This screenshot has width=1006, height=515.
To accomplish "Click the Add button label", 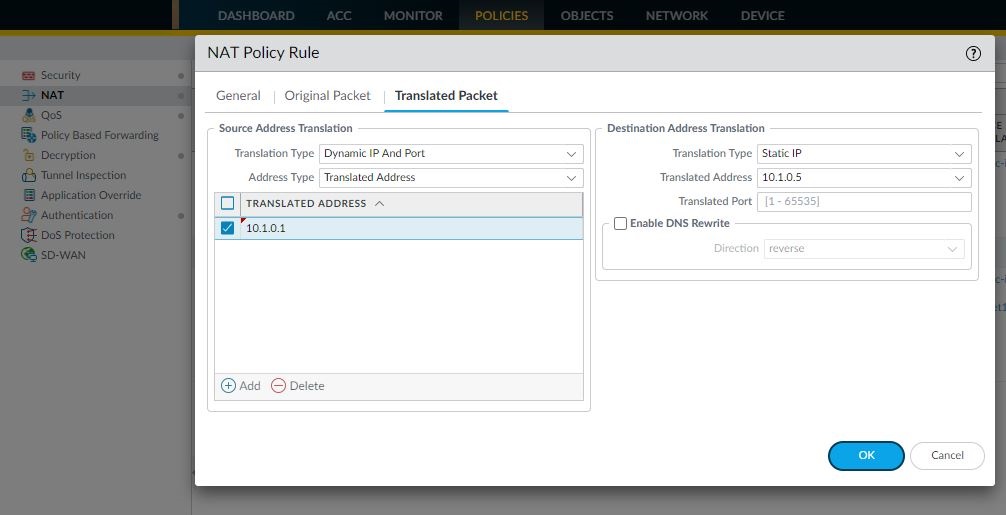I will coord(250,385).
